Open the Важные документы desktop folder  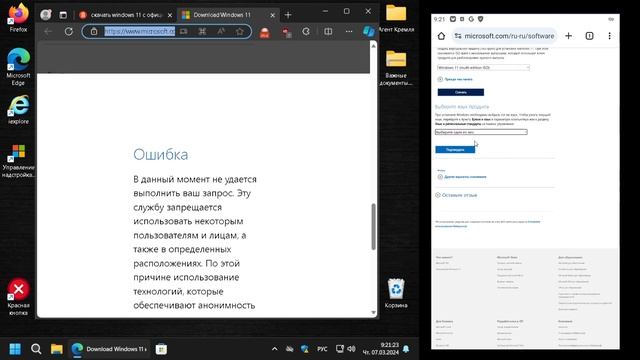tap(396, 68)
